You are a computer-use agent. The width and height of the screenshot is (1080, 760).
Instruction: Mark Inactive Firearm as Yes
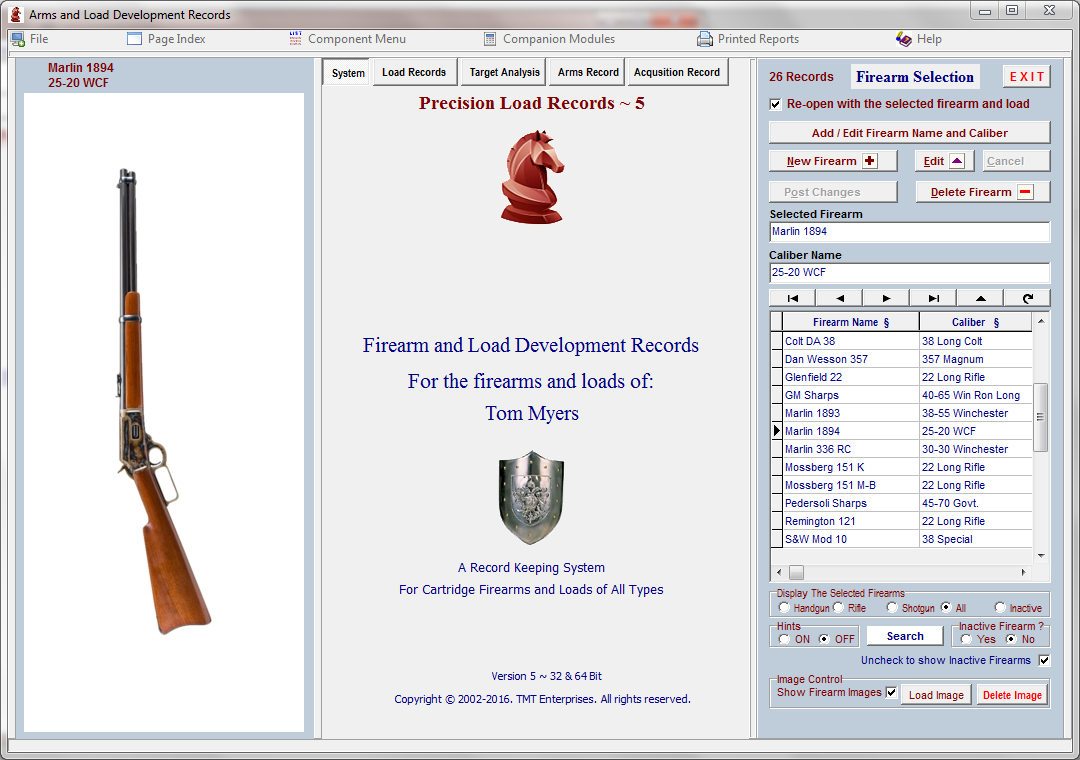pos(966,639)
